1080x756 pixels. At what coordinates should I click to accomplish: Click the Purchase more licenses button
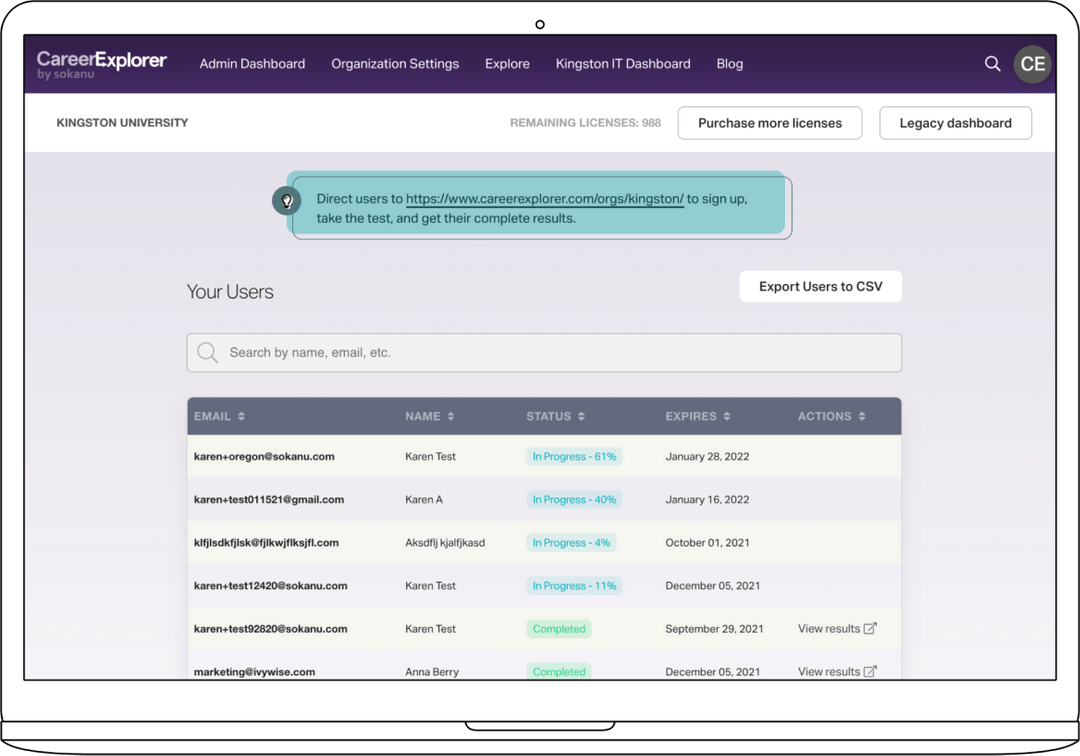coord(770,122)
